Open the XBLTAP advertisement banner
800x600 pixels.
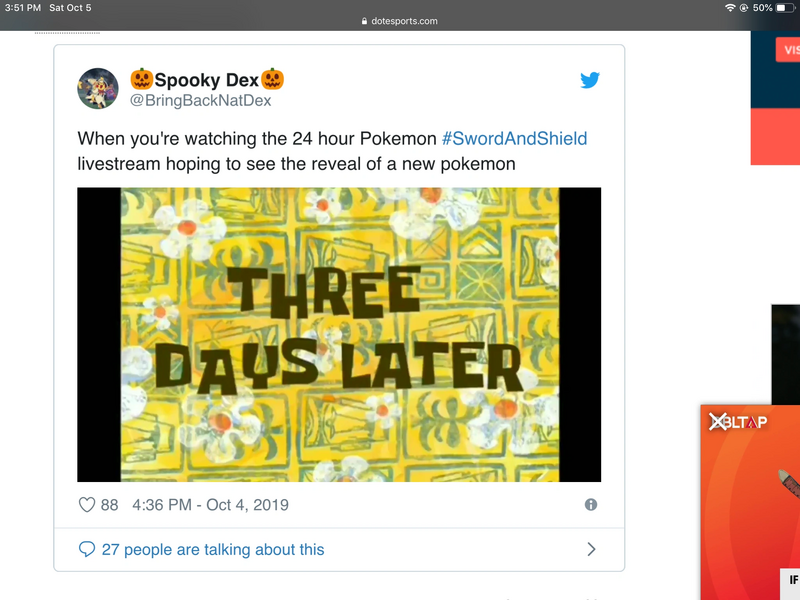[750, 500]
